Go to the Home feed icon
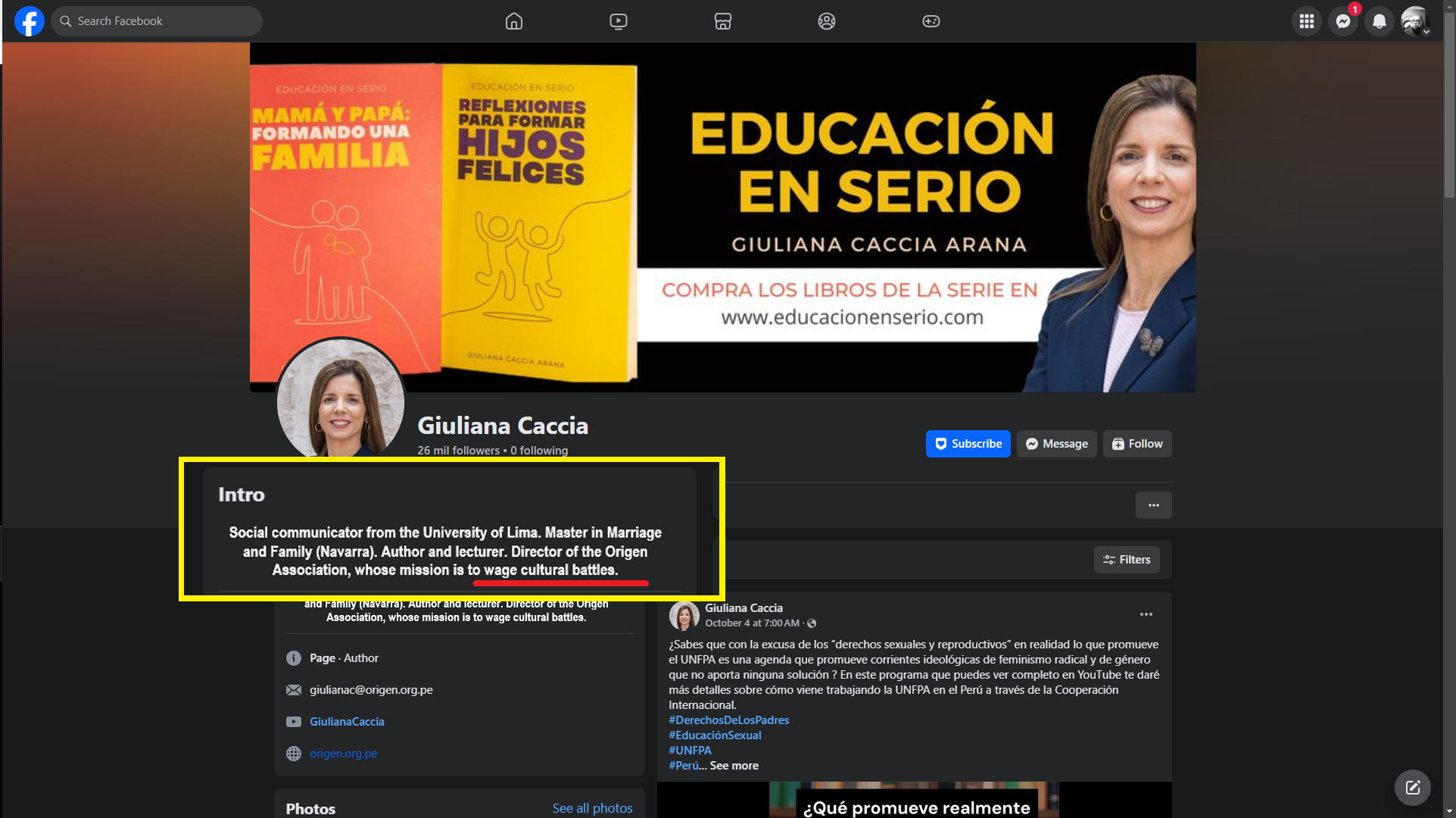 point(514,21)
